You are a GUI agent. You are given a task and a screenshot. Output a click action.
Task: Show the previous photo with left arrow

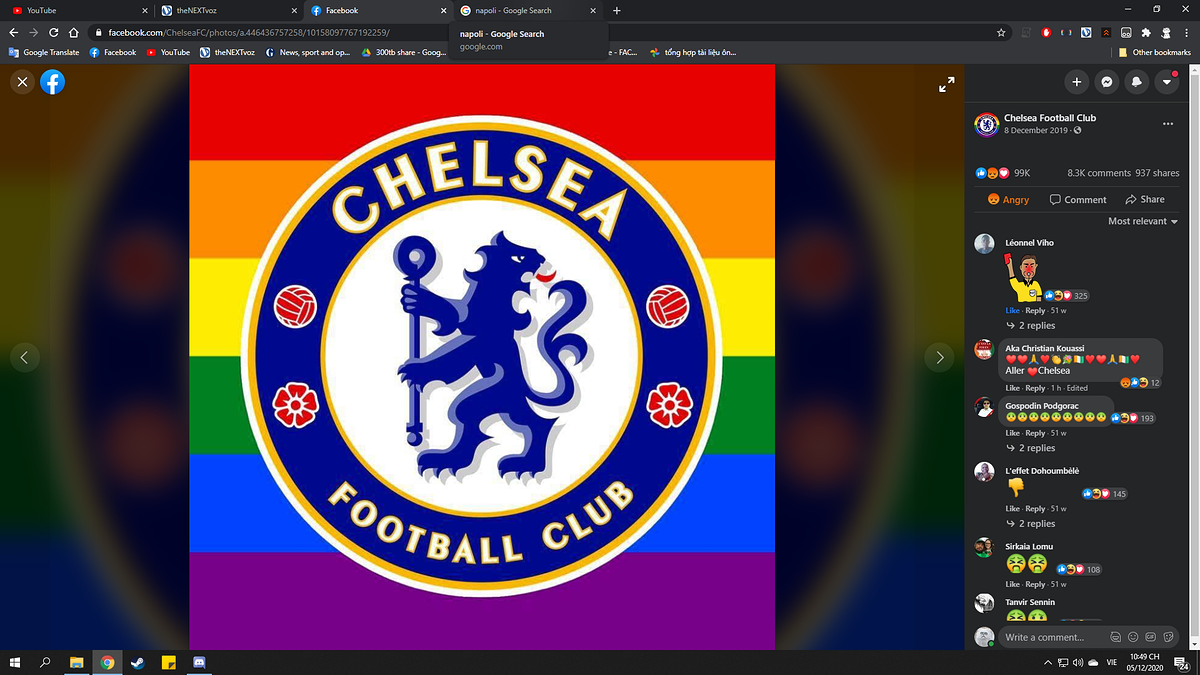[24, 356]
